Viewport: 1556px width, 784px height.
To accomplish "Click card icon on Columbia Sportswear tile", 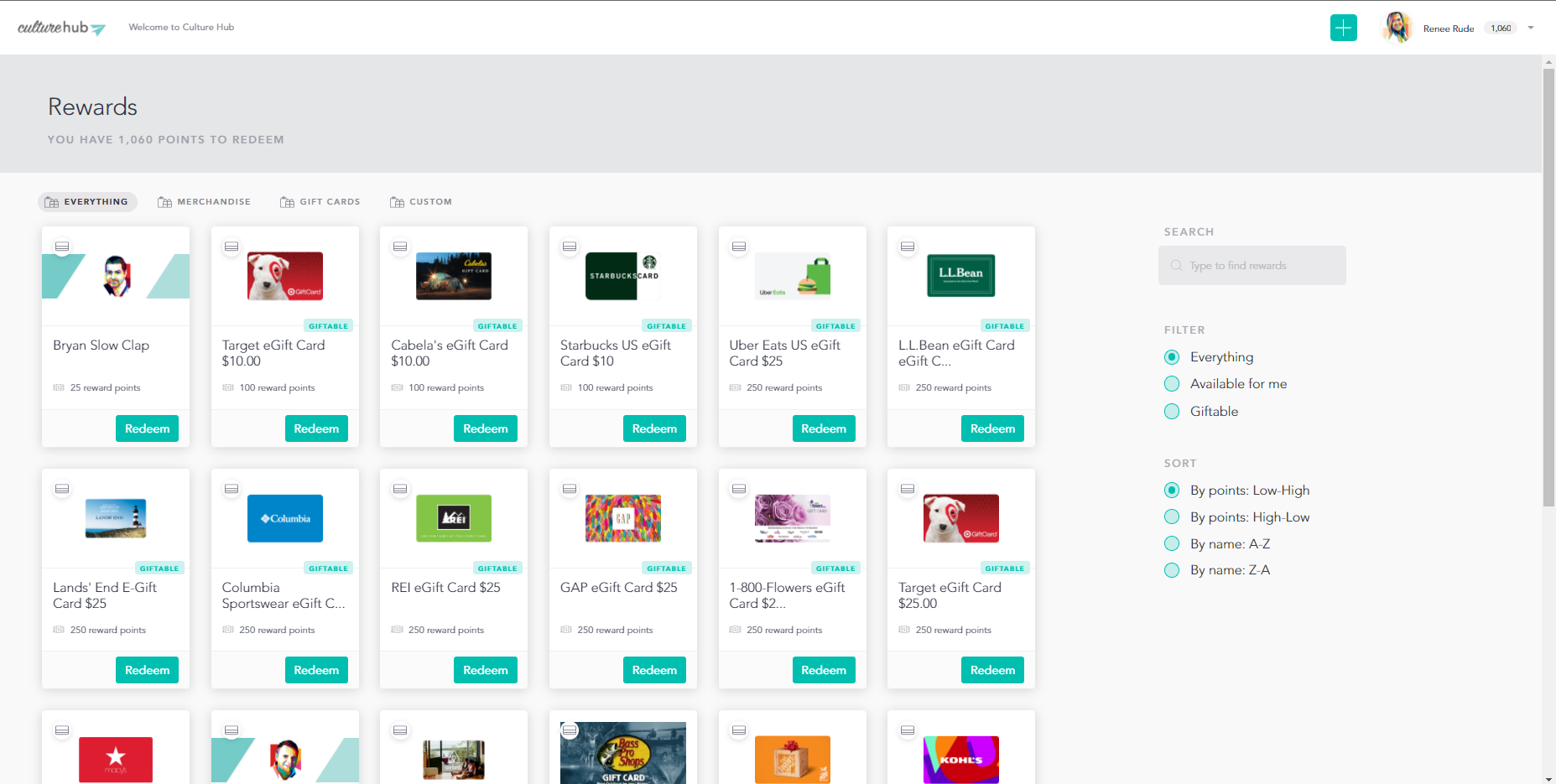I will point(232,489).
